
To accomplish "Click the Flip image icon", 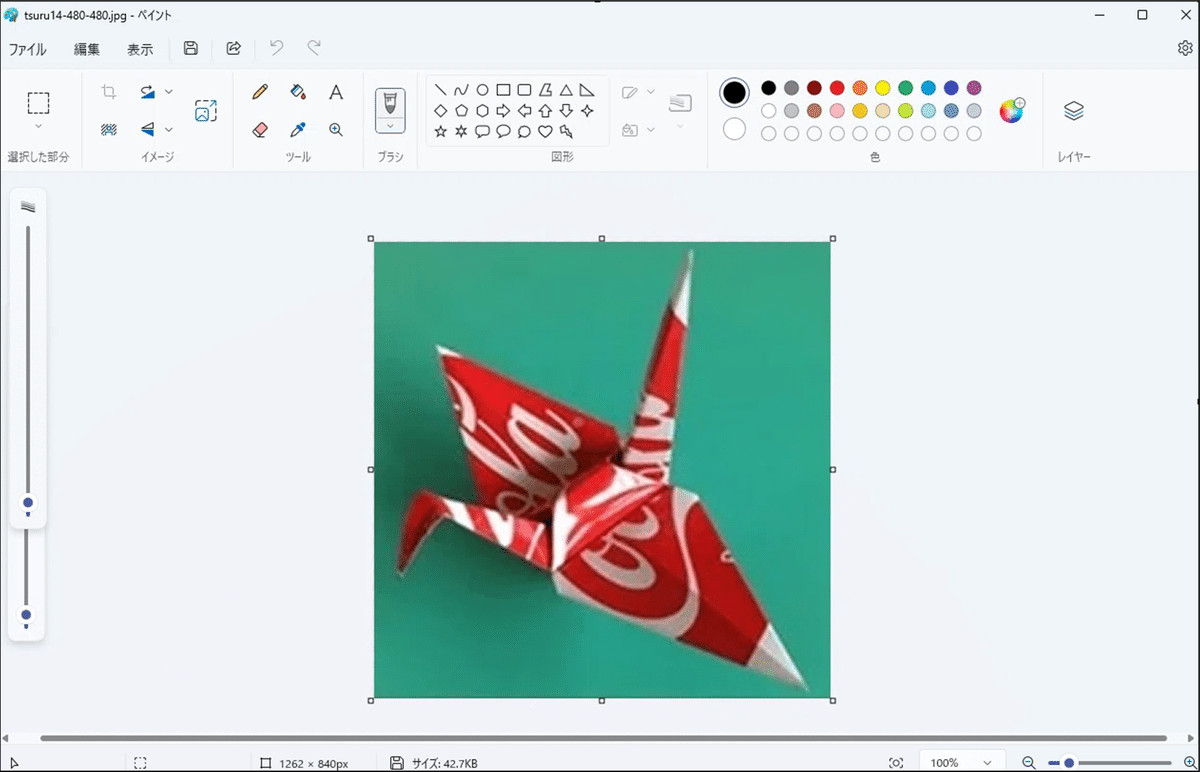I will coord(148,129).
